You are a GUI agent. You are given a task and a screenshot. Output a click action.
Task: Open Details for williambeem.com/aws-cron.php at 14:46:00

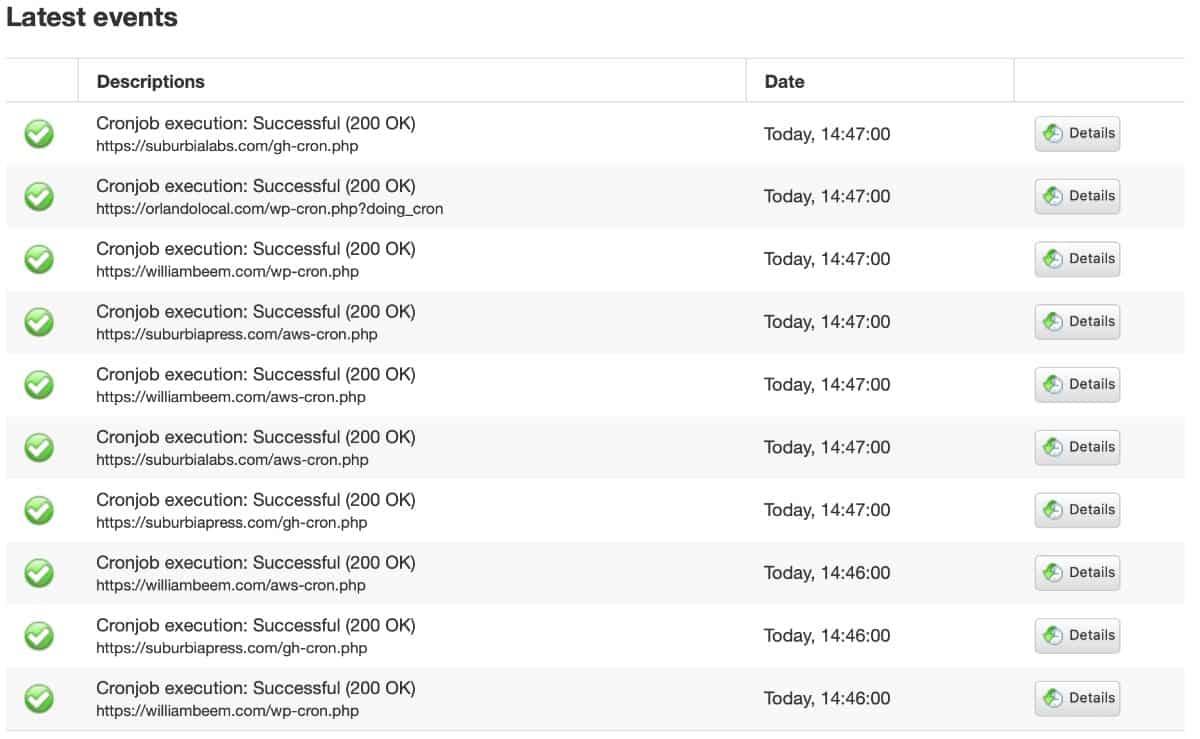(x=1077, y=573)
